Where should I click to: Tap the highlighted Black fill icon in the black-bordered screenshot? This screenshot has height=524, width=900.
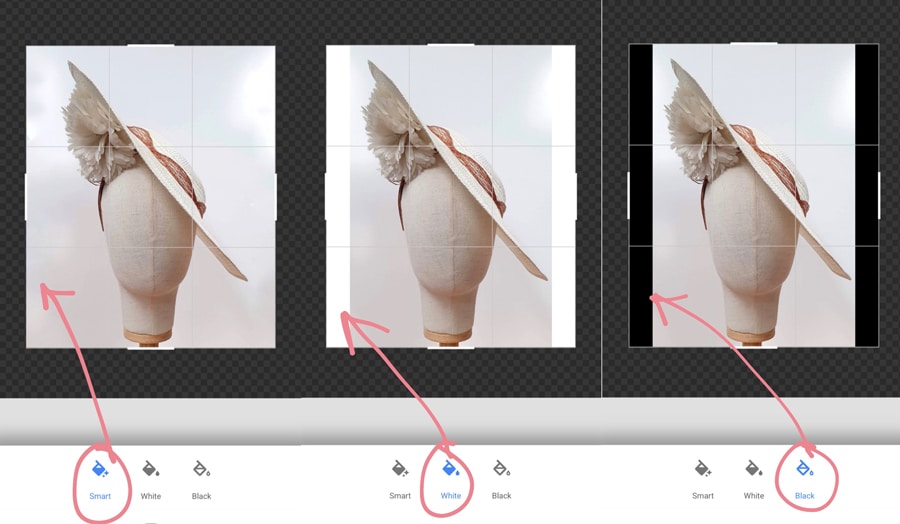[804, 469]
